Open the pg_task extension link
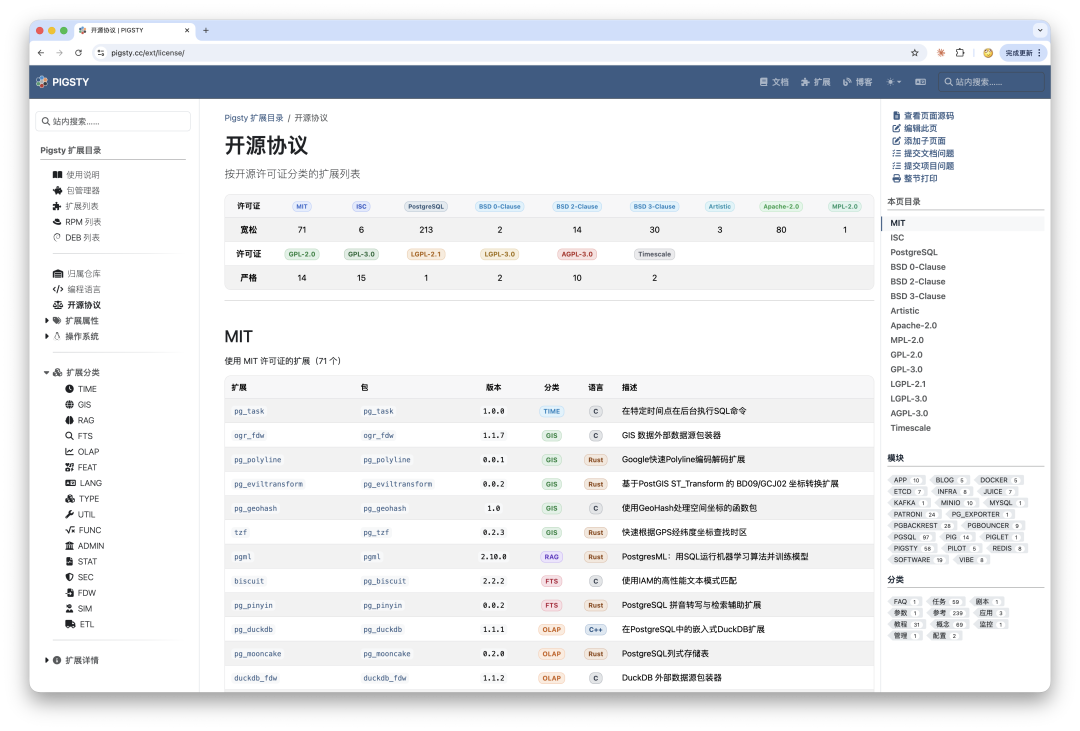Viewport: 1080px width, 731px height. pos(249,411)
